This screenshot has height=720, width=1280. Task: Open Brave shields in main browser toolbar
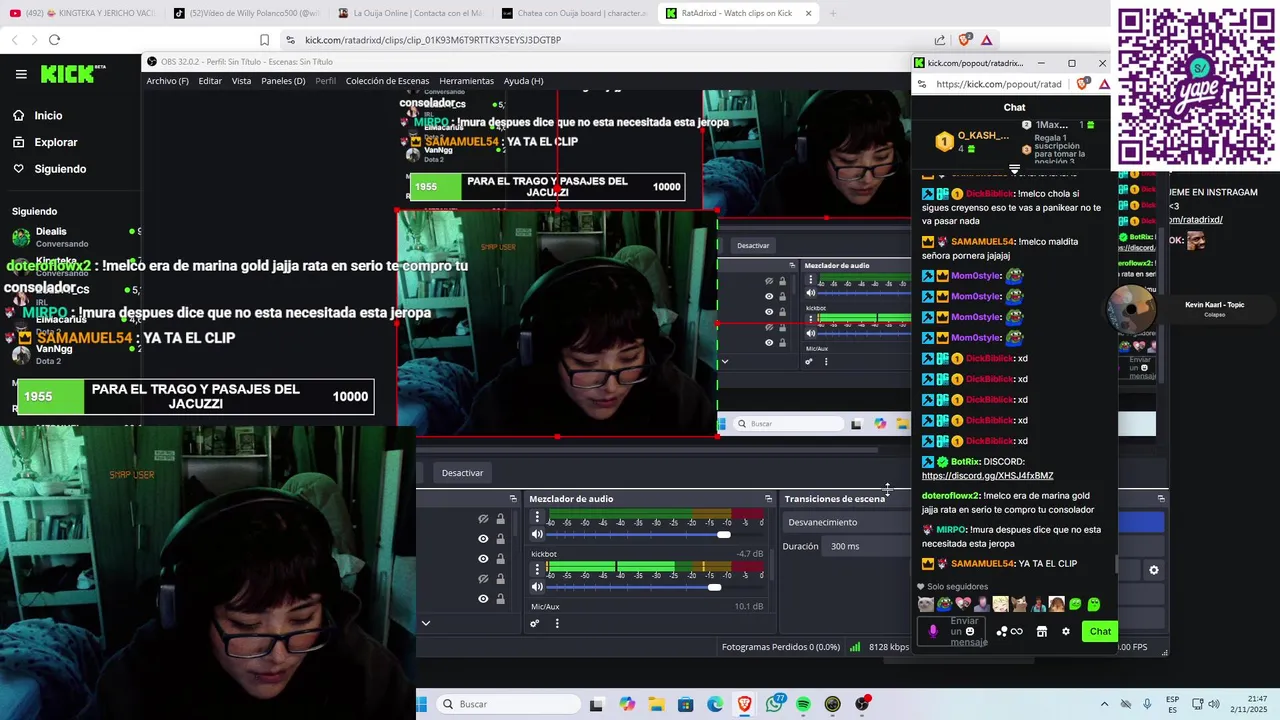click(964, 40)
